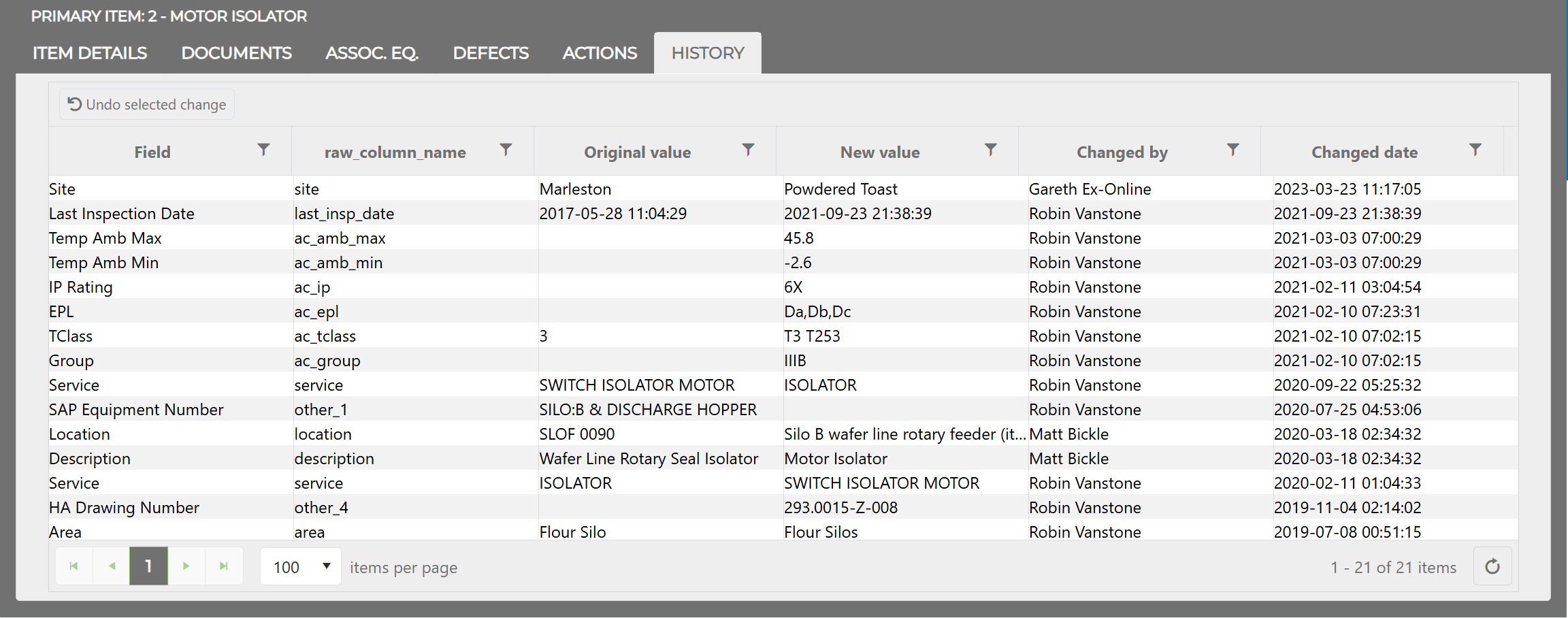Sort by Changed by column header

pos(1122,152)
